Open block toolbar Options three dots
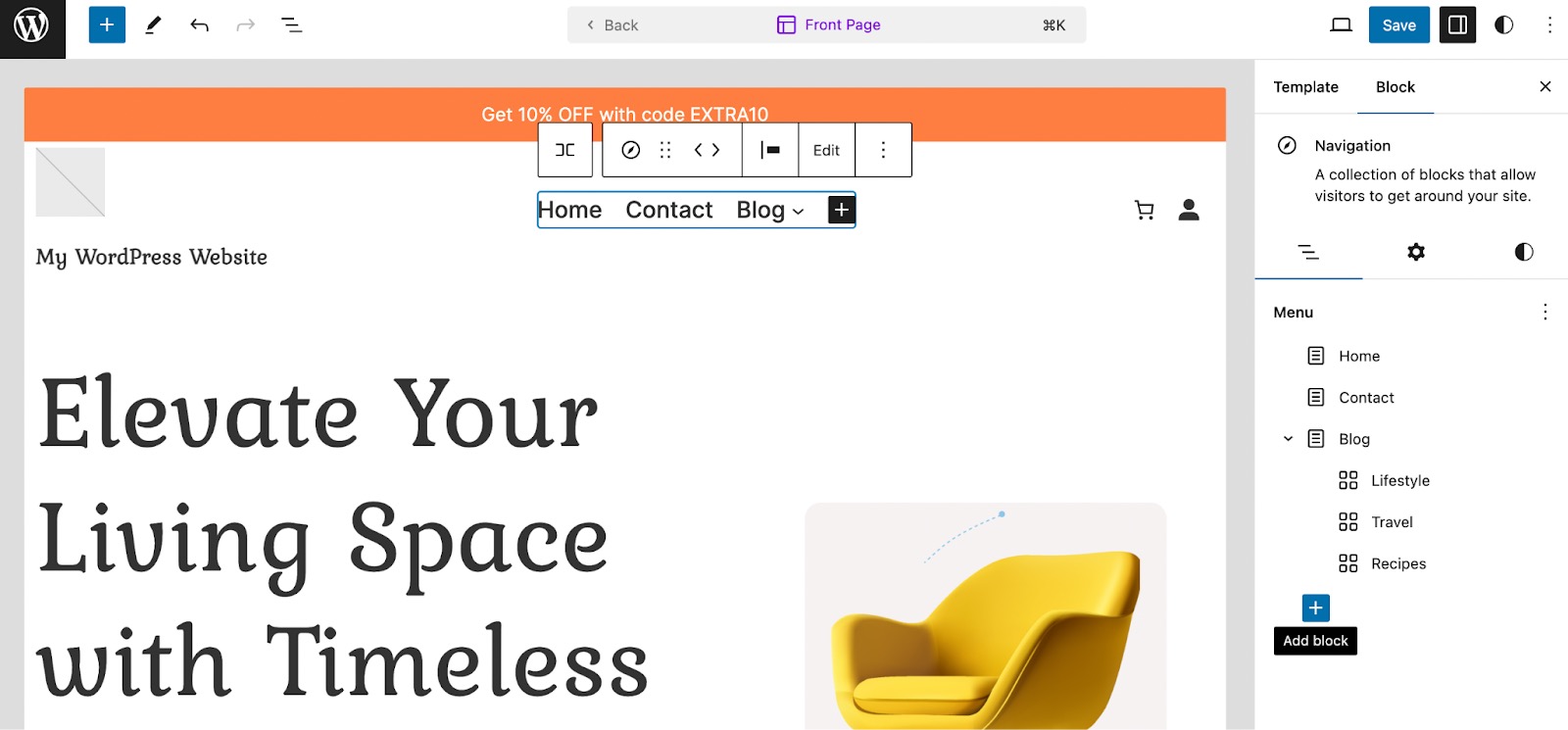The image size is (1568, 730). tap(883, 150)
